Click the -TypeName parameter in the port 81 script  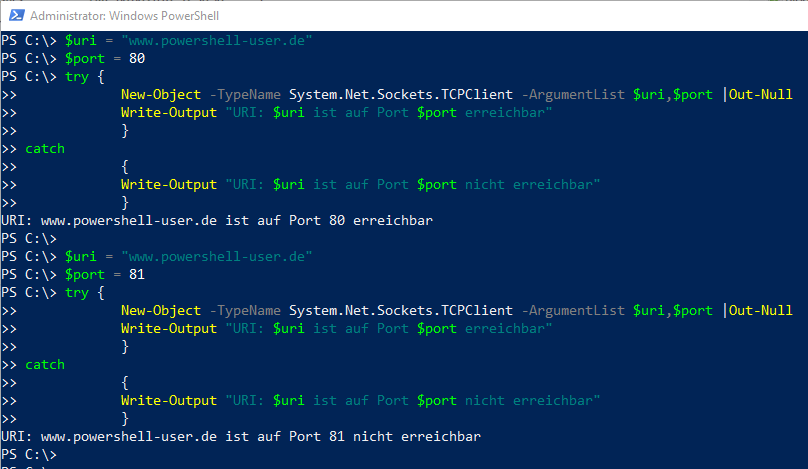[x=245, y=311]
